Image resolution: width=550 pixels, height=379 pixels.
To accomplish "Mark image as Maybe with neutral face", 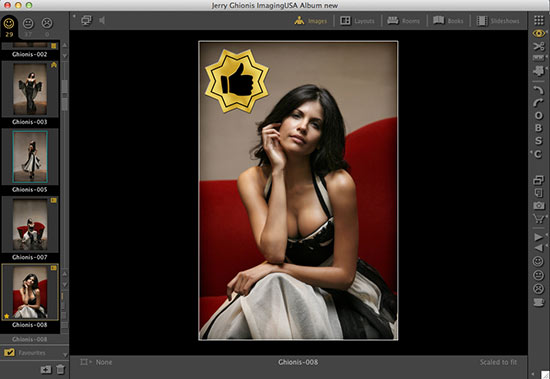I will point(538,275).
